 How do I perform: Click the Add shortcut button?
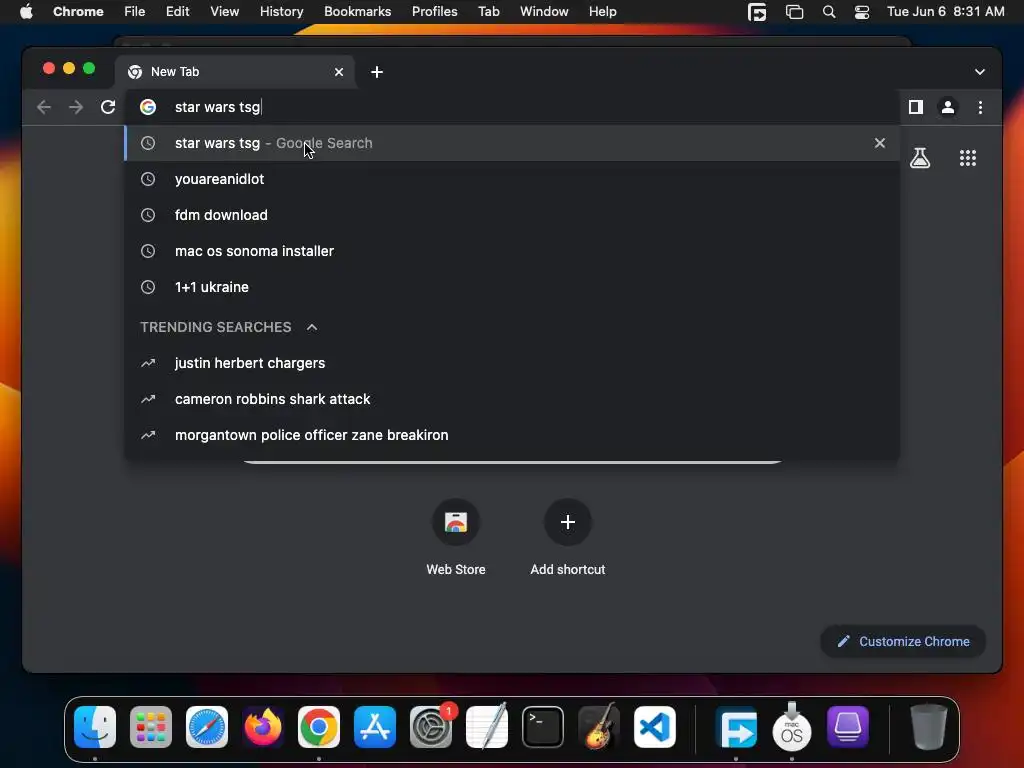pos(568,537)
